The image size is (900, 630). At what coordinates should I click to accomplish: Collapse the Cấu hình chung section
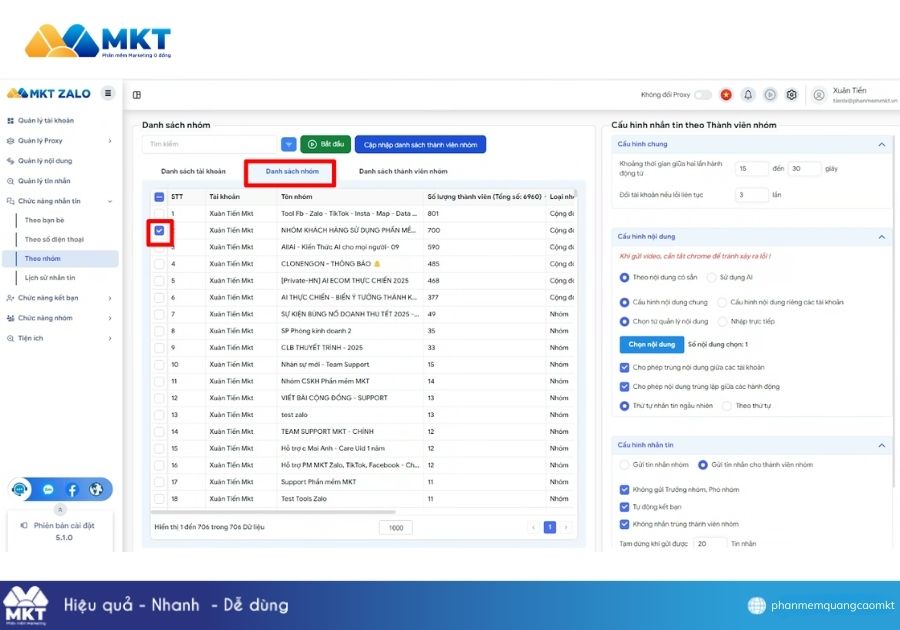pyautogui.click(x=881, y=145)
